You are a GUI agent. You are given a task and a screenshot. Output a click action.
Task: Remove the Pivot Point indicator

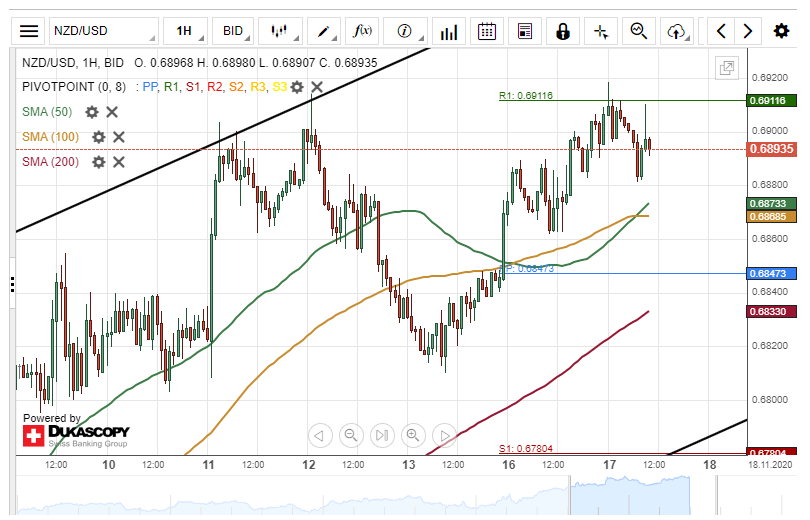pos(317,87)
